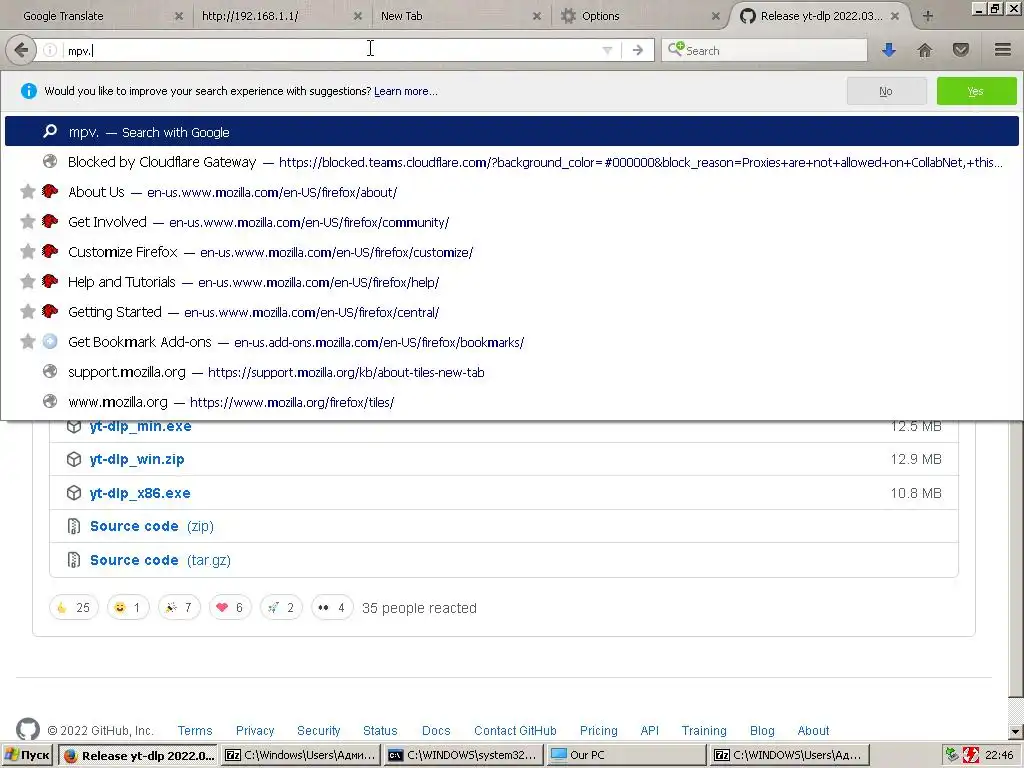Open the Learn more link
The image size is (1024, 768).
point(406,91)
